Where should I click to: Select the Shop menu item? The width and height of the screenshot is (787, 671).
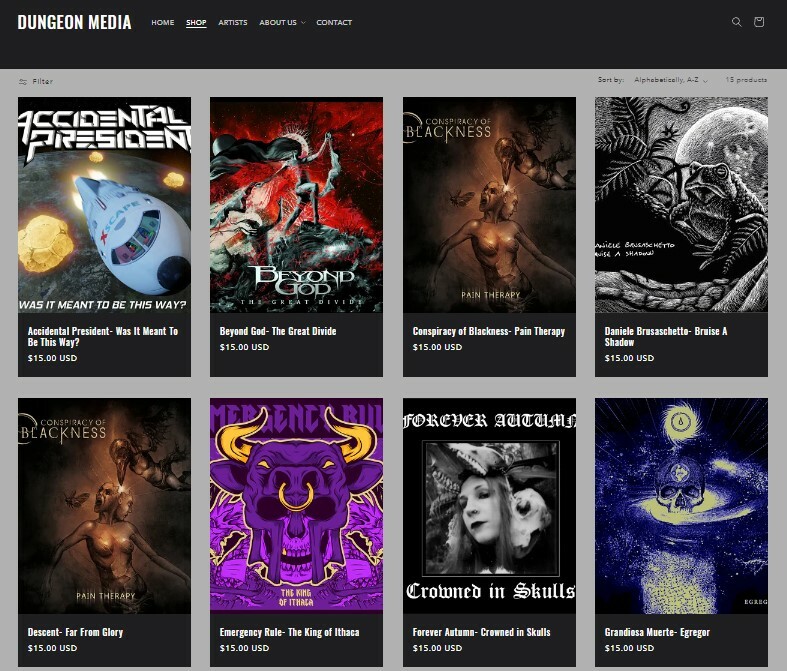click(x=196, y=23)
